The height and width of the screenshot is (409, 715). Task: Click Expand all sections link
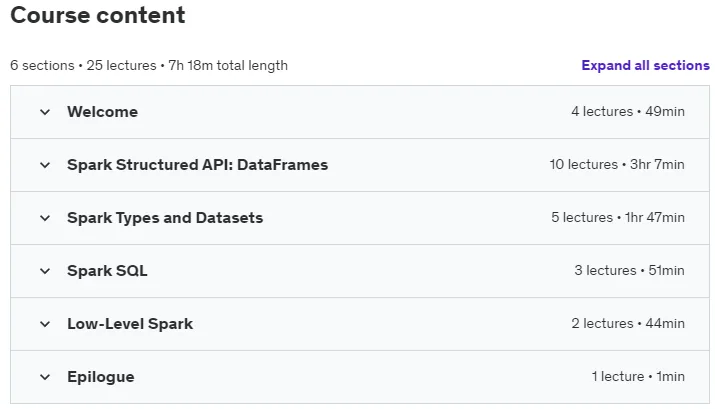645,65
